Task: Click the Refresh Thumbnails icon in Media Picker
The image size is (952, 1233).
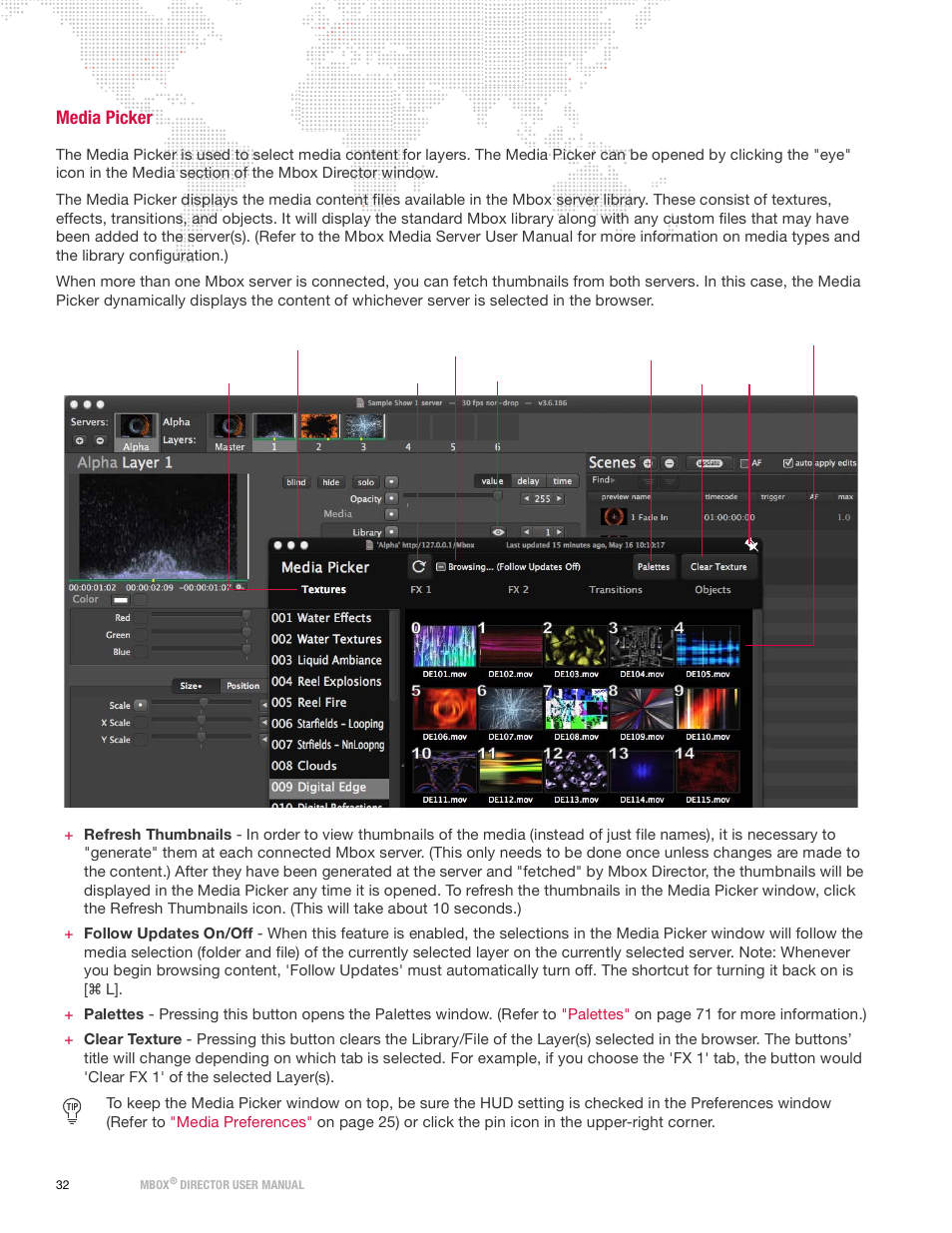Action: pyautogui.click(x=419, y=566)
